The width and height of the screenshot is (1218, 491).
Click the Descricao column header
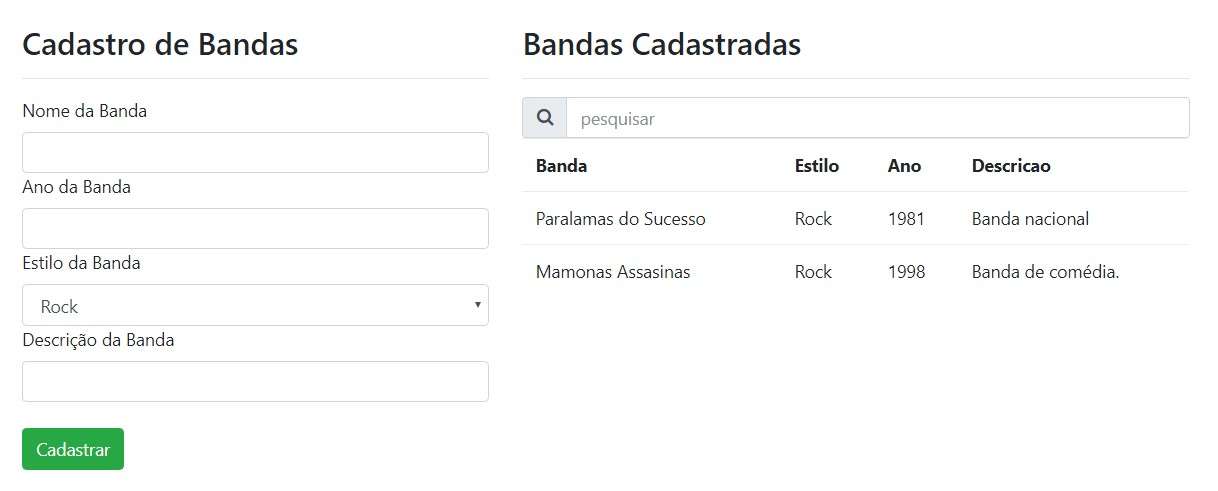pyautogui.click(x=1011, y=166)
